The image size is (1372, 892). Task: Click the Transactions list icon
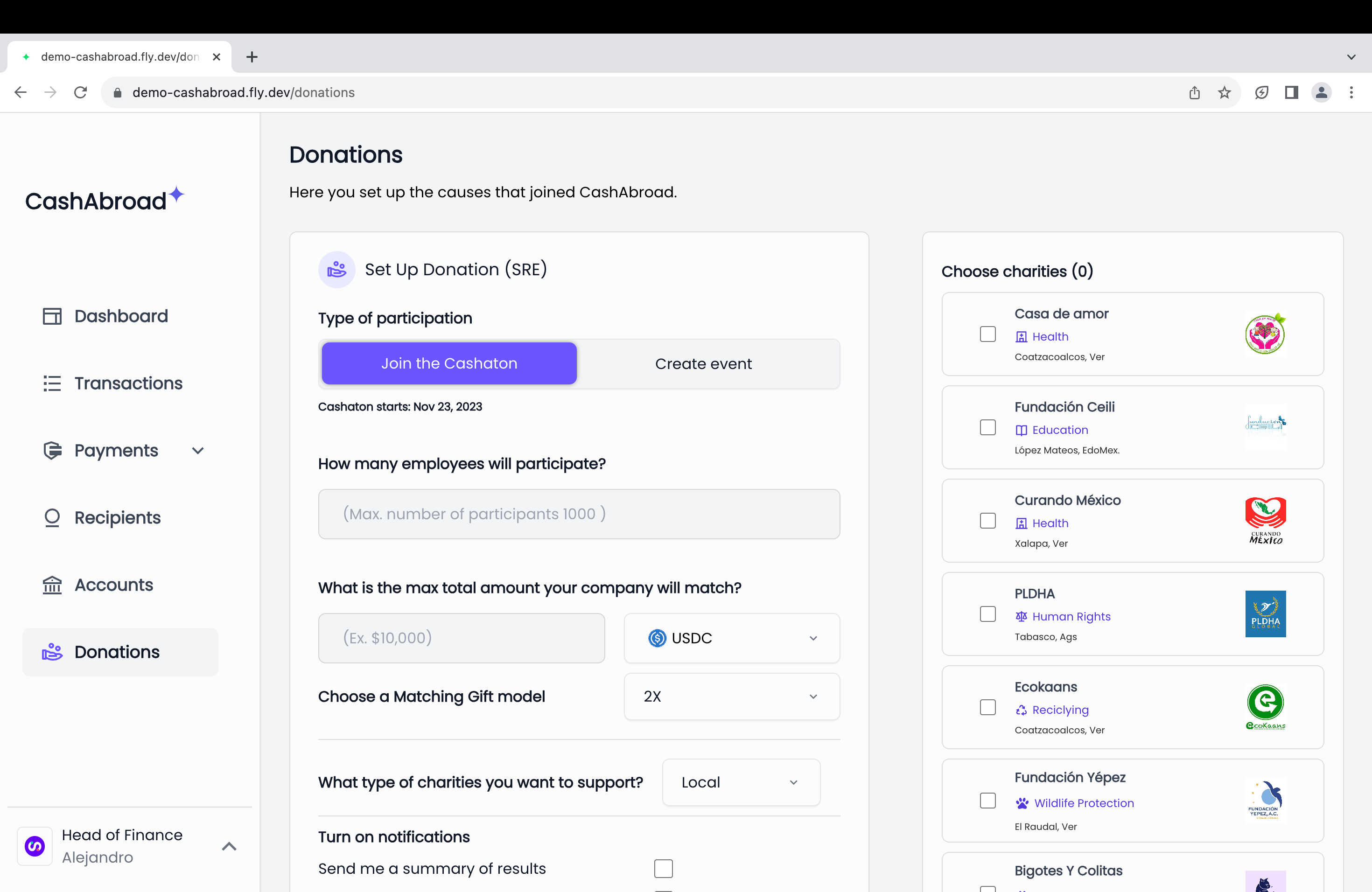pyautogui.click(x=52, y=383)
